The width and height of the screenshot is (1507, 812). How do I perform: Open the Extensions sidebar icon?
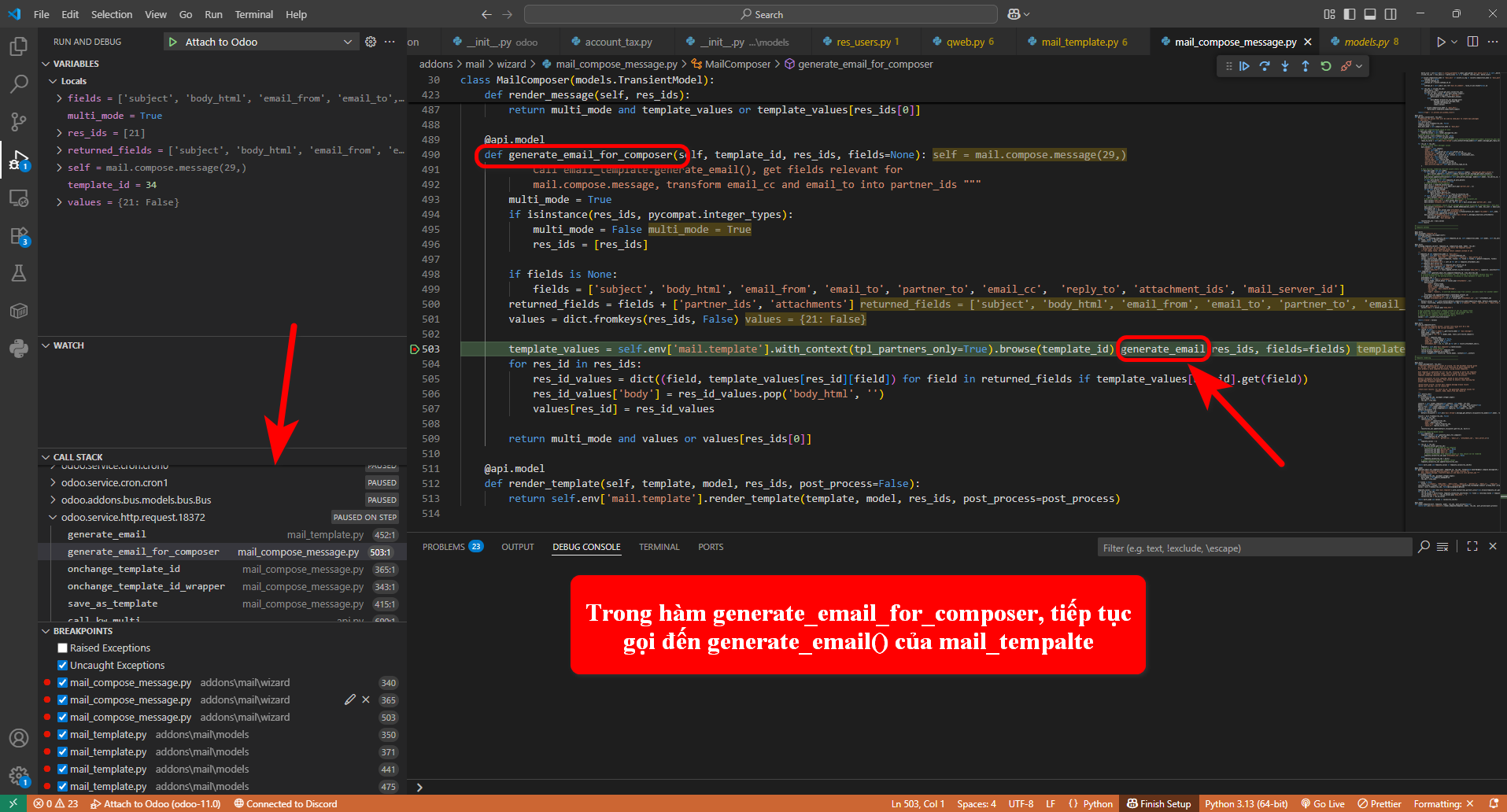tap(19, 236)
